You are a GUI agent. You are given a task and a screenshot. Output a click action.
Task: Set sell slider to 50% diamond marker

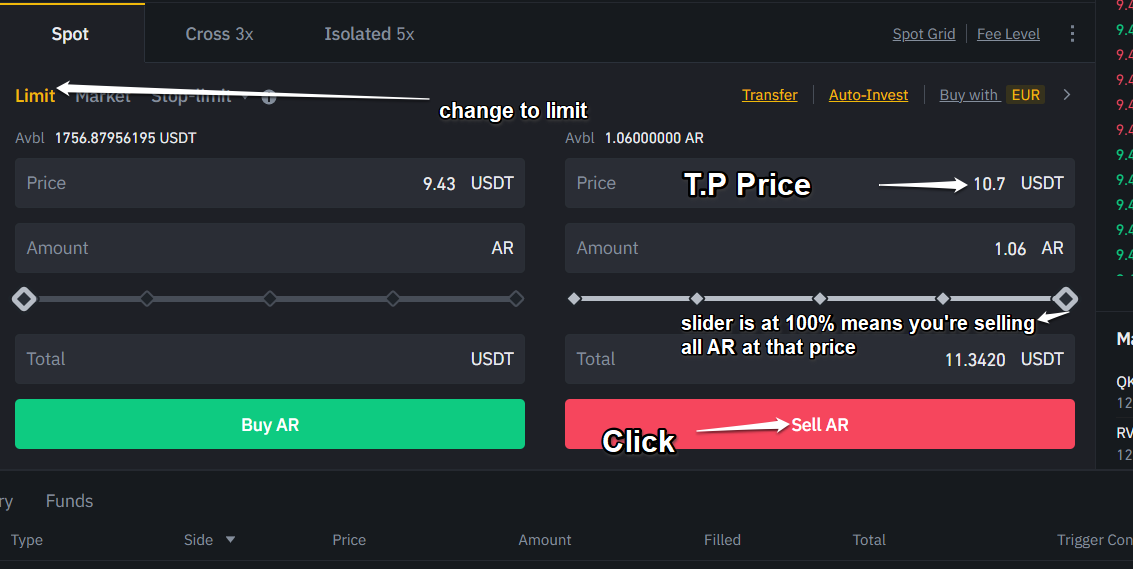[x=820, y=298]
